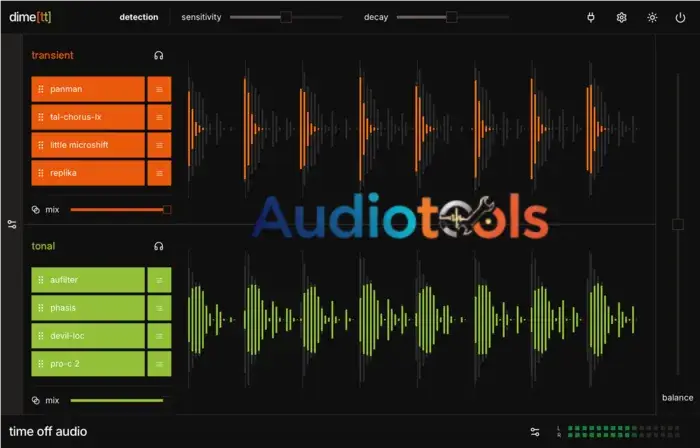The width and height of the screenshot is (700, 448).
Task: Click the transient waveform display
Action: tap(413, 129)
